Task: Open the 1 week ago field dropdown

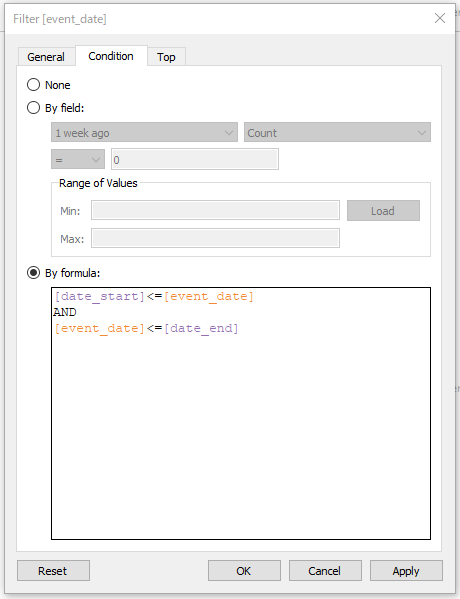Action: [x=144, y=133]
